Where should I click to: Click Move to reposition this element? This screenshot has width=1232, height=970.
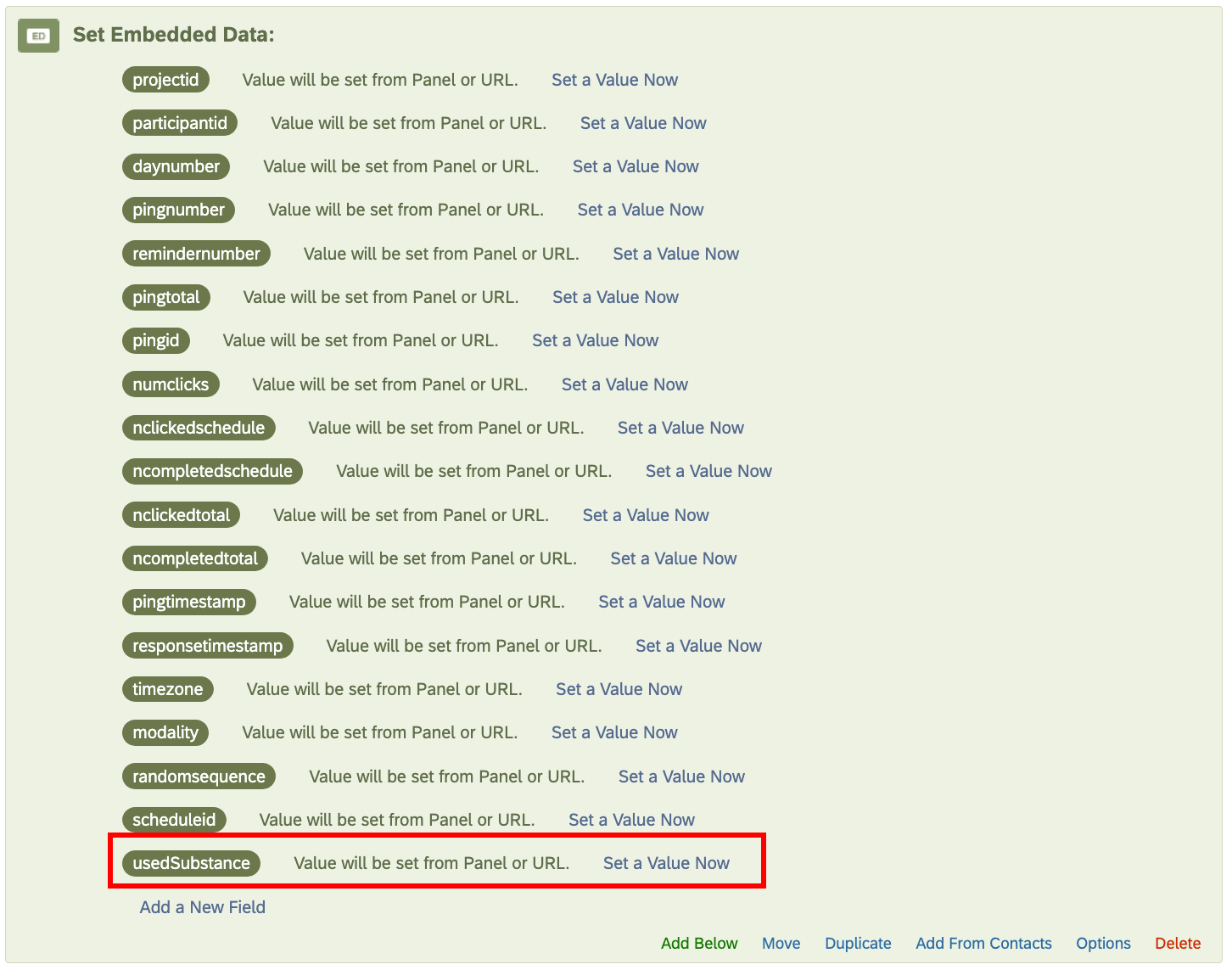(x=781, y=943)
